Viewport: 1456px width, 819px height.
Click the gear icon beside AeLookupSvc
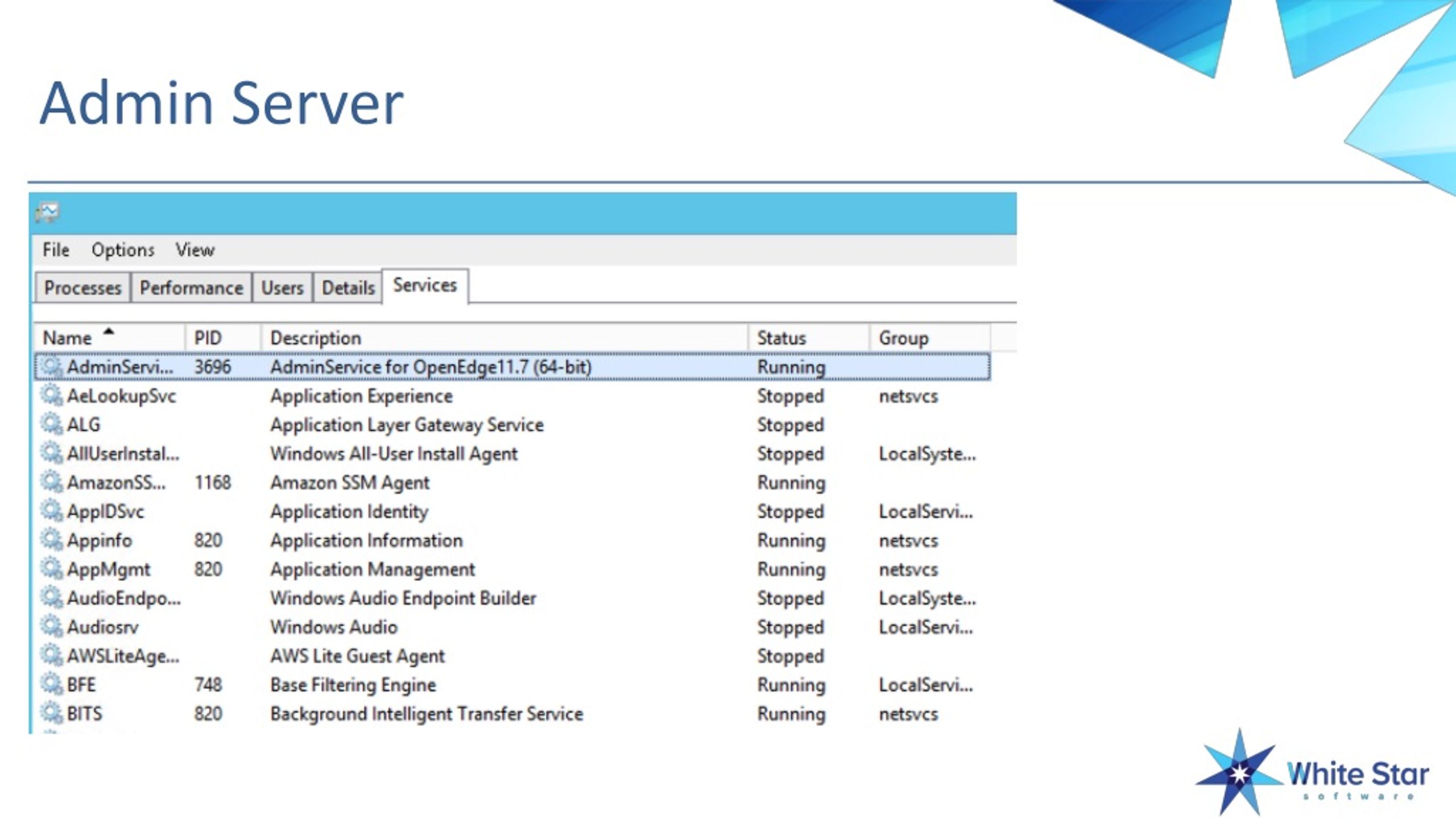52,395
